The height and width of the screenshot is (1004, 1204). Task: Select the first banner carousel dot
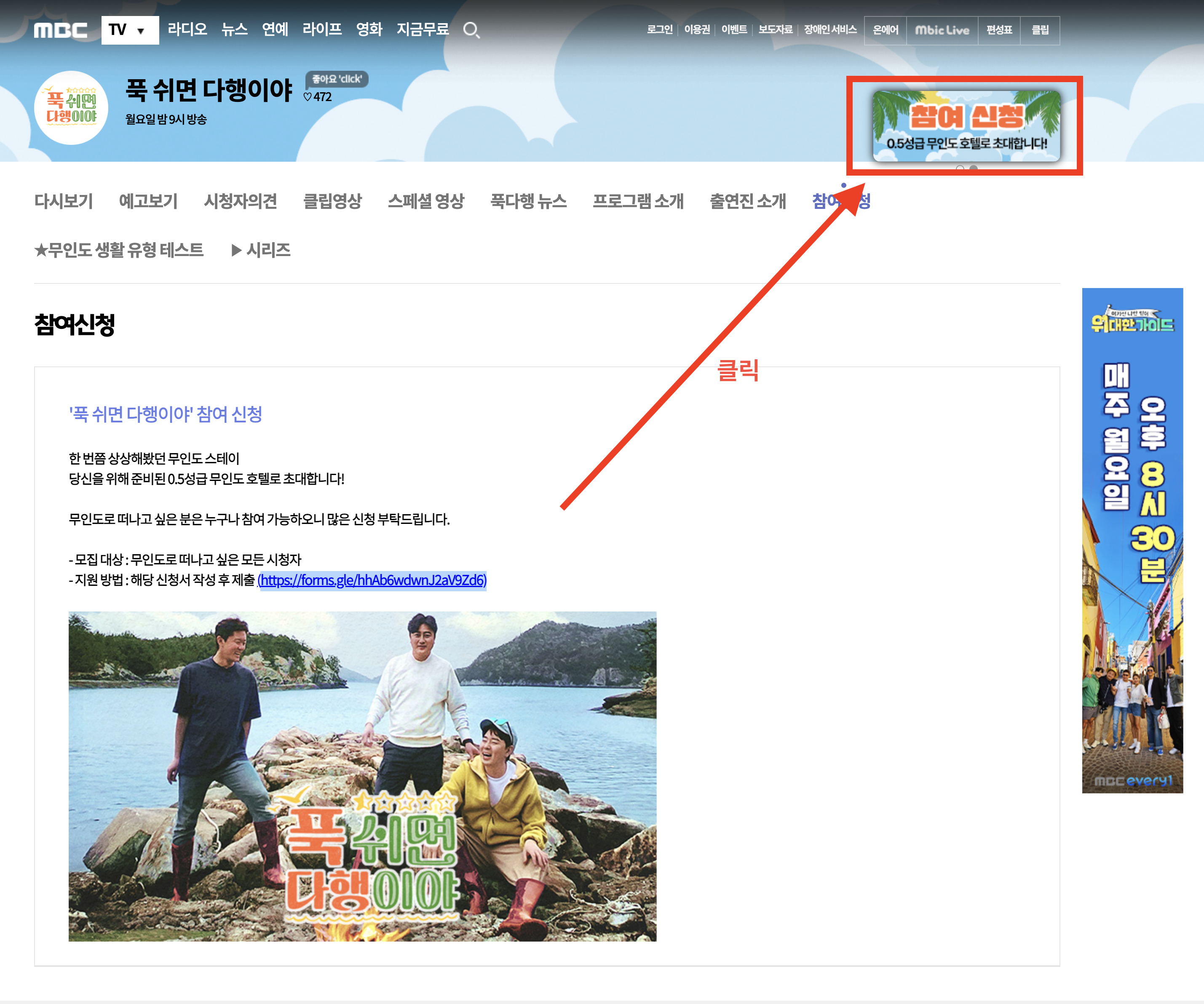pos(960,168)
